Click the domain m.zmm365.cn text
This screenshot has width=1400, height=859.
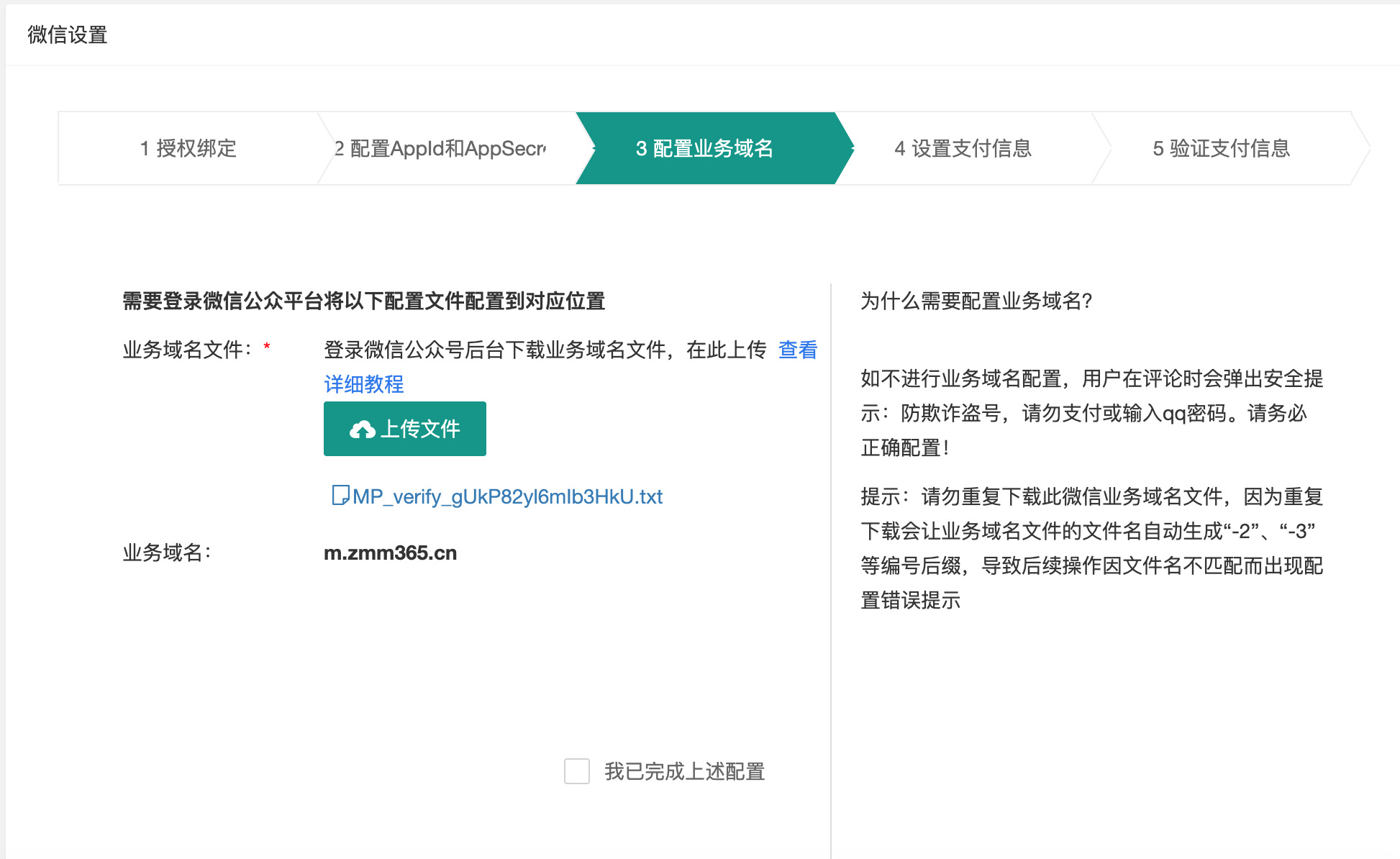tap(390, 553)
